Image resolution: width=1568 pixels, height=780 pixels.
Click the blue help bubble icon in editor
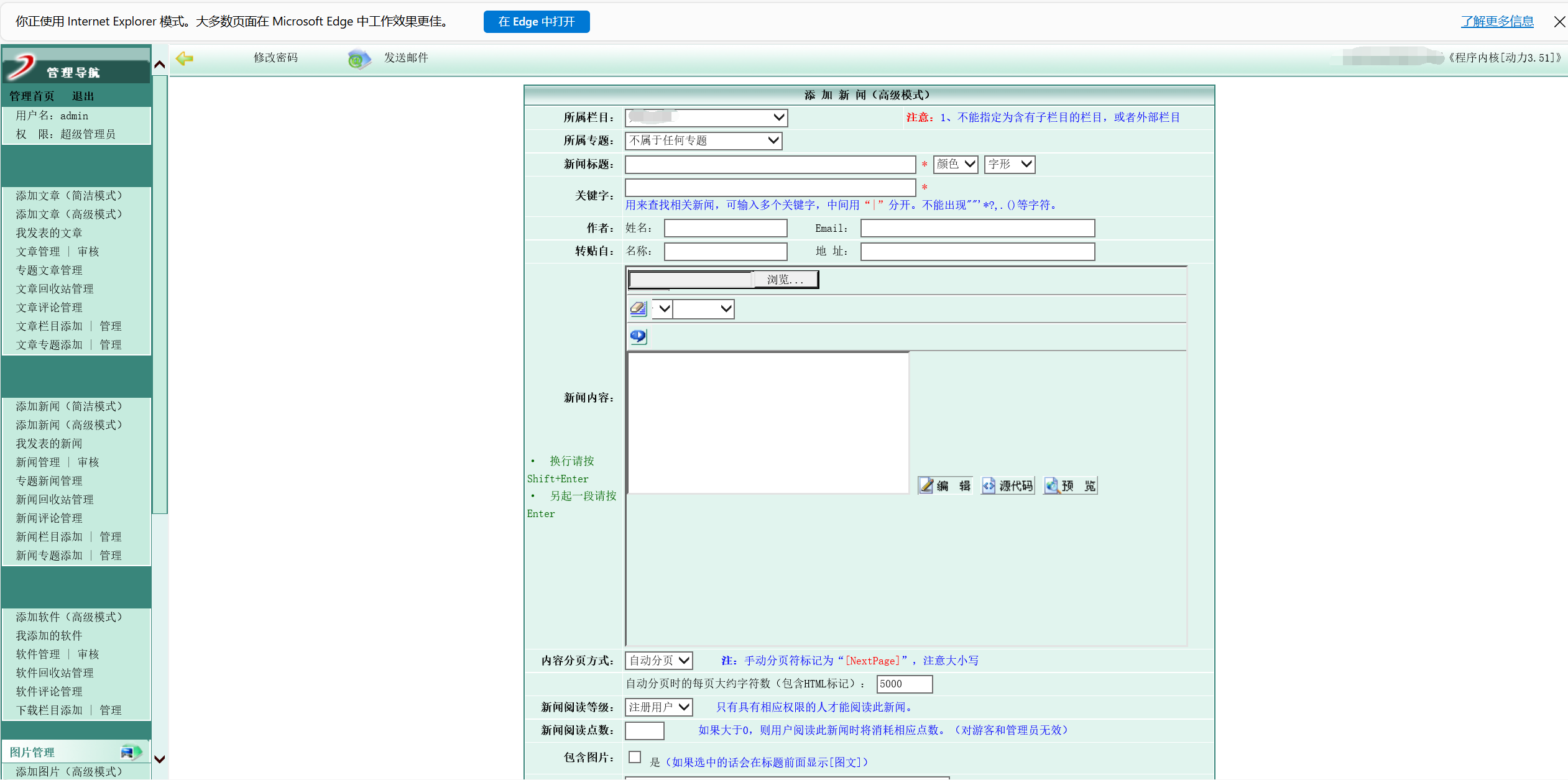tap(639, 336)
